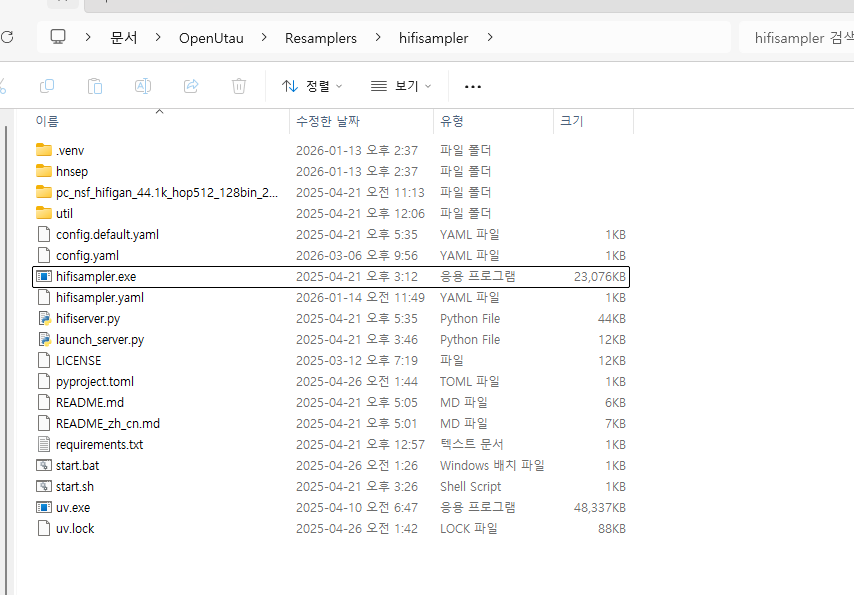Click the util folder icon
The height and width of the screenshot is (595, 854).
click(44, 213)
